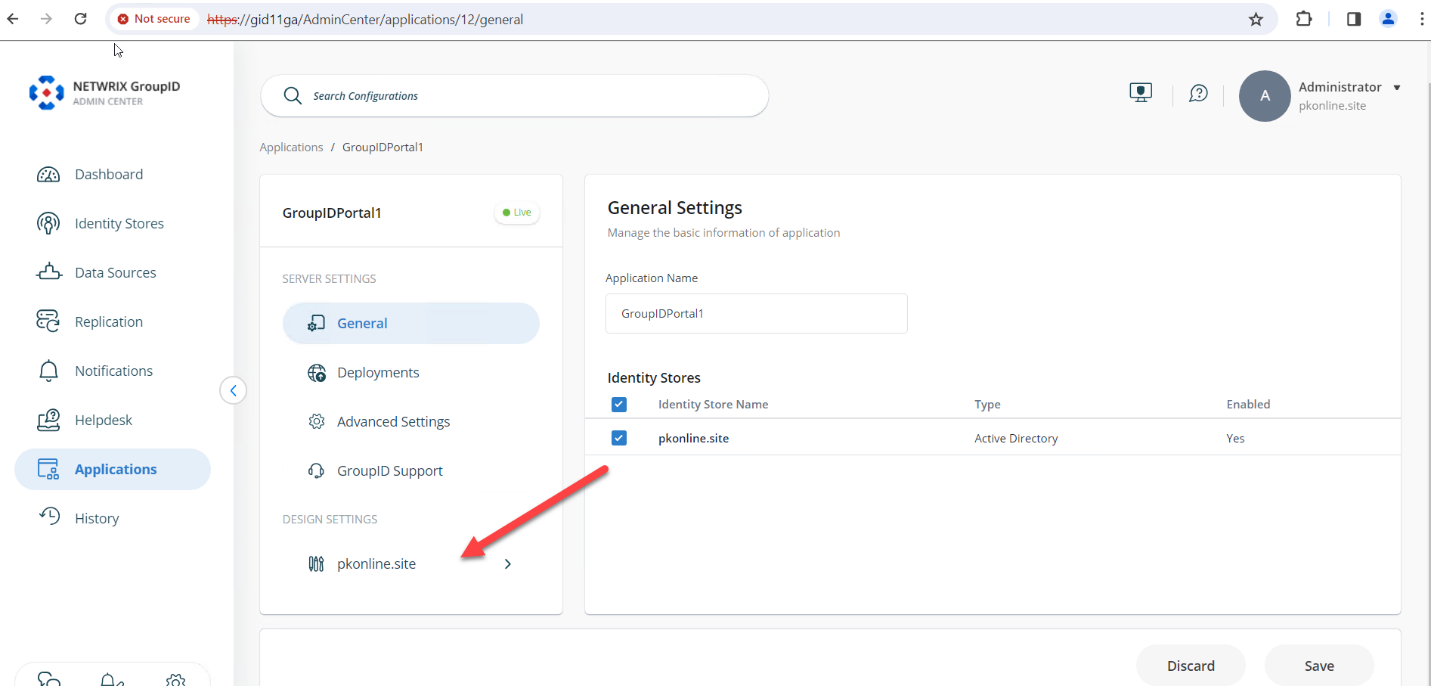Toggle the select-all checkbox in Identity Stores header
Viewport: 1431px width, 686px height.
(x=619, y=404)
